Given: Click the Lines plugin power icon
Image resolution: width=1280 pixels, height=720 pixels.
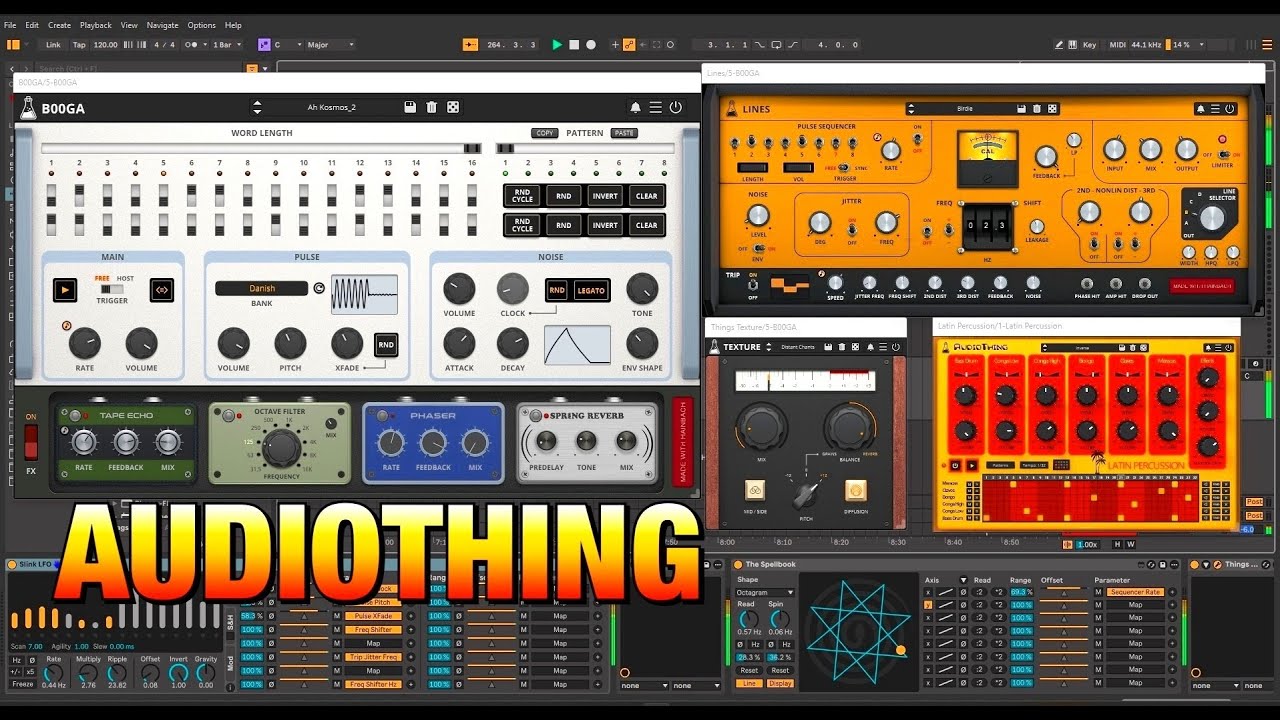Looking at the screenshot, I should [x=1229, y=109].
